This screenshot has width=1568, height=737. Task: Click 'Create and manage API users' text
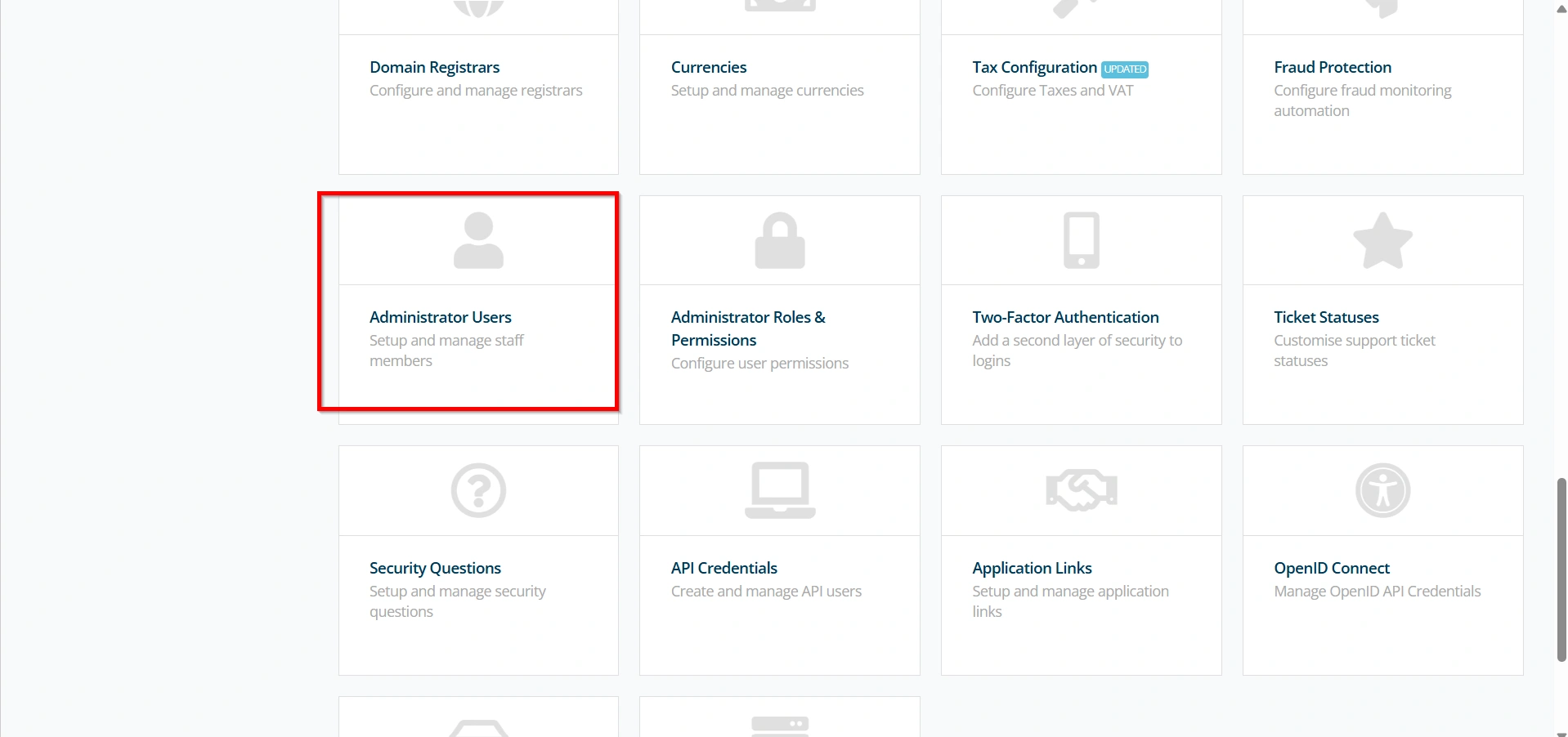tap(766, 592)
